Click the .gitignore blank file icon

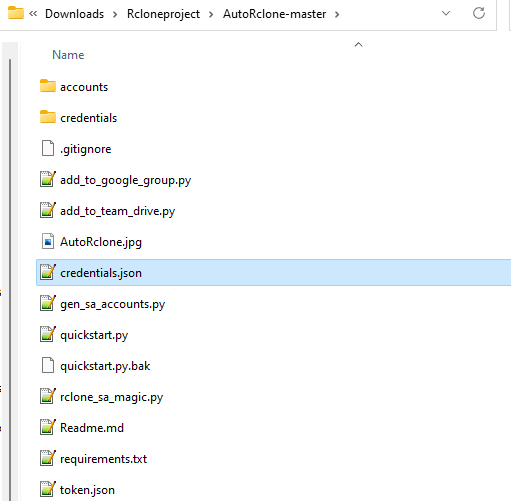48,148
